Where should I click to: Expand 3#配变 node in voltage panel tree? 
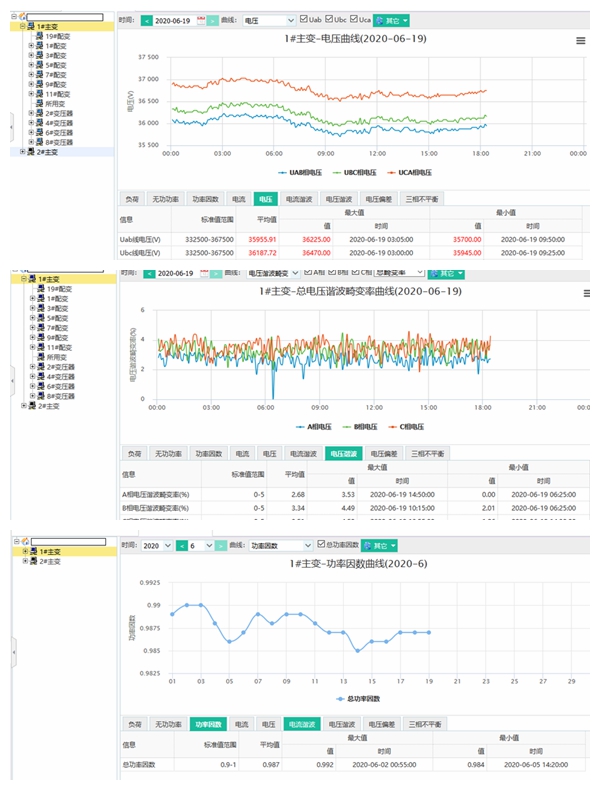[x=31, y=55]
